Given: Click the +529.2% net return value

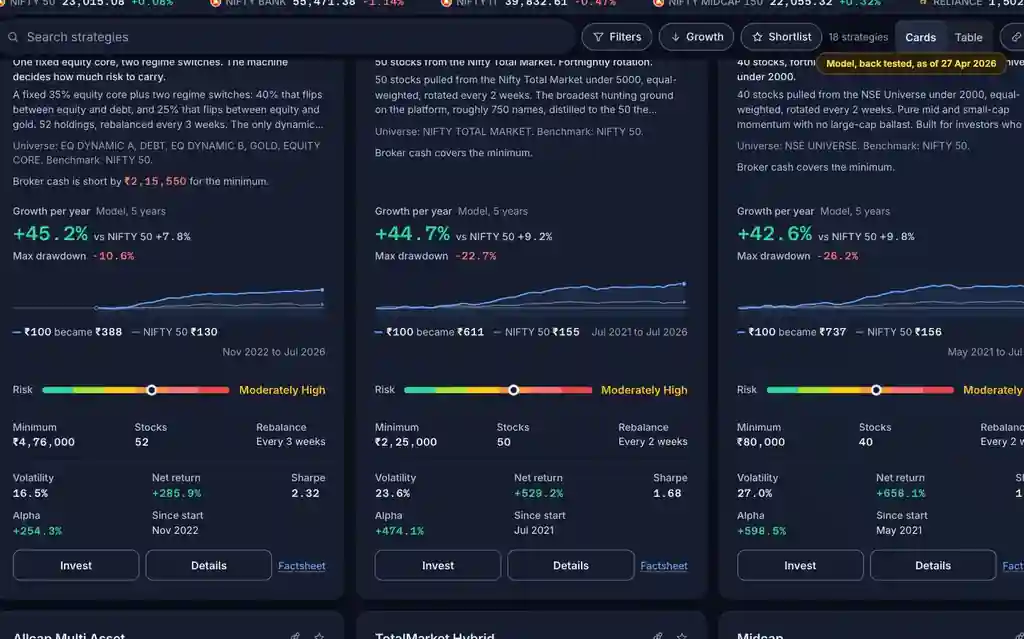Looking at the screenshot, I should [x=538, y=493].
